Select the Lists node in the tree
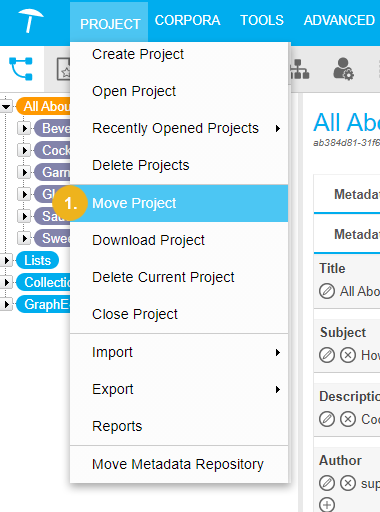This screenshot has width=380, height=512. (x=37, y=260)
